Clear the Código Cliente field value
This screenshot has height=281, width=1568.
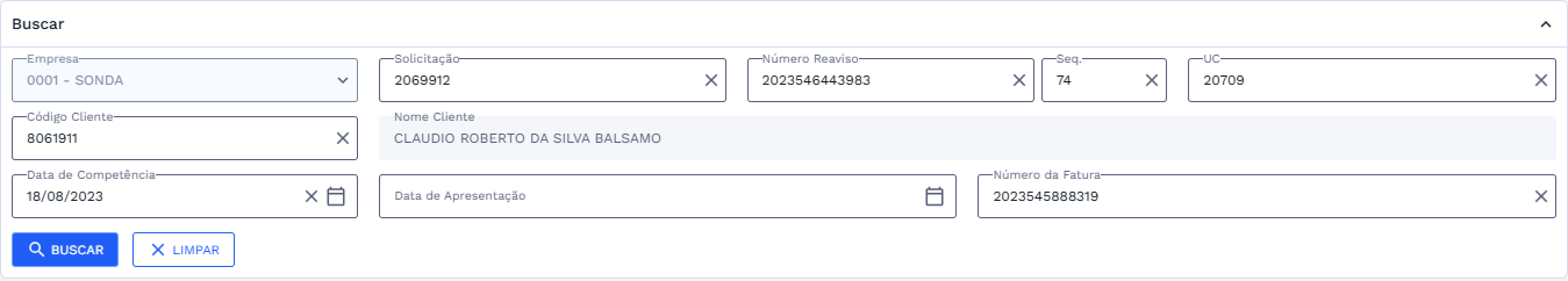click(343, 139)
